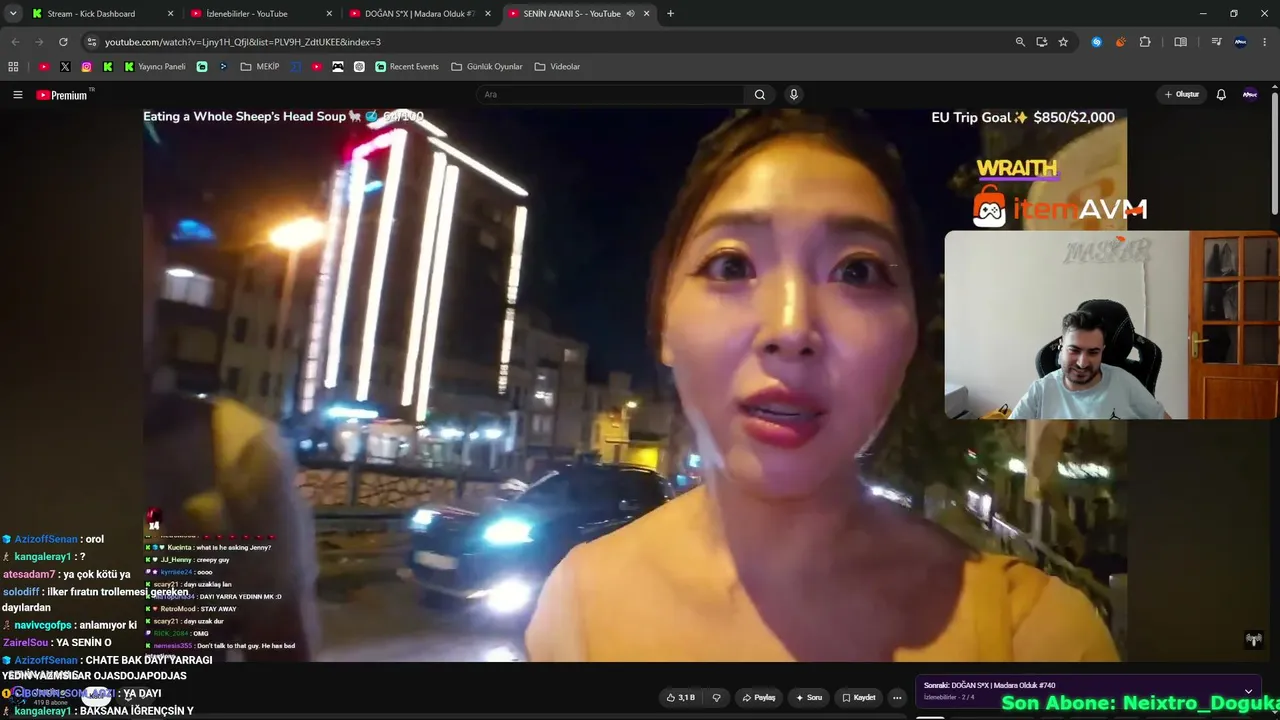Open the Recent Events bookmark

407,67
